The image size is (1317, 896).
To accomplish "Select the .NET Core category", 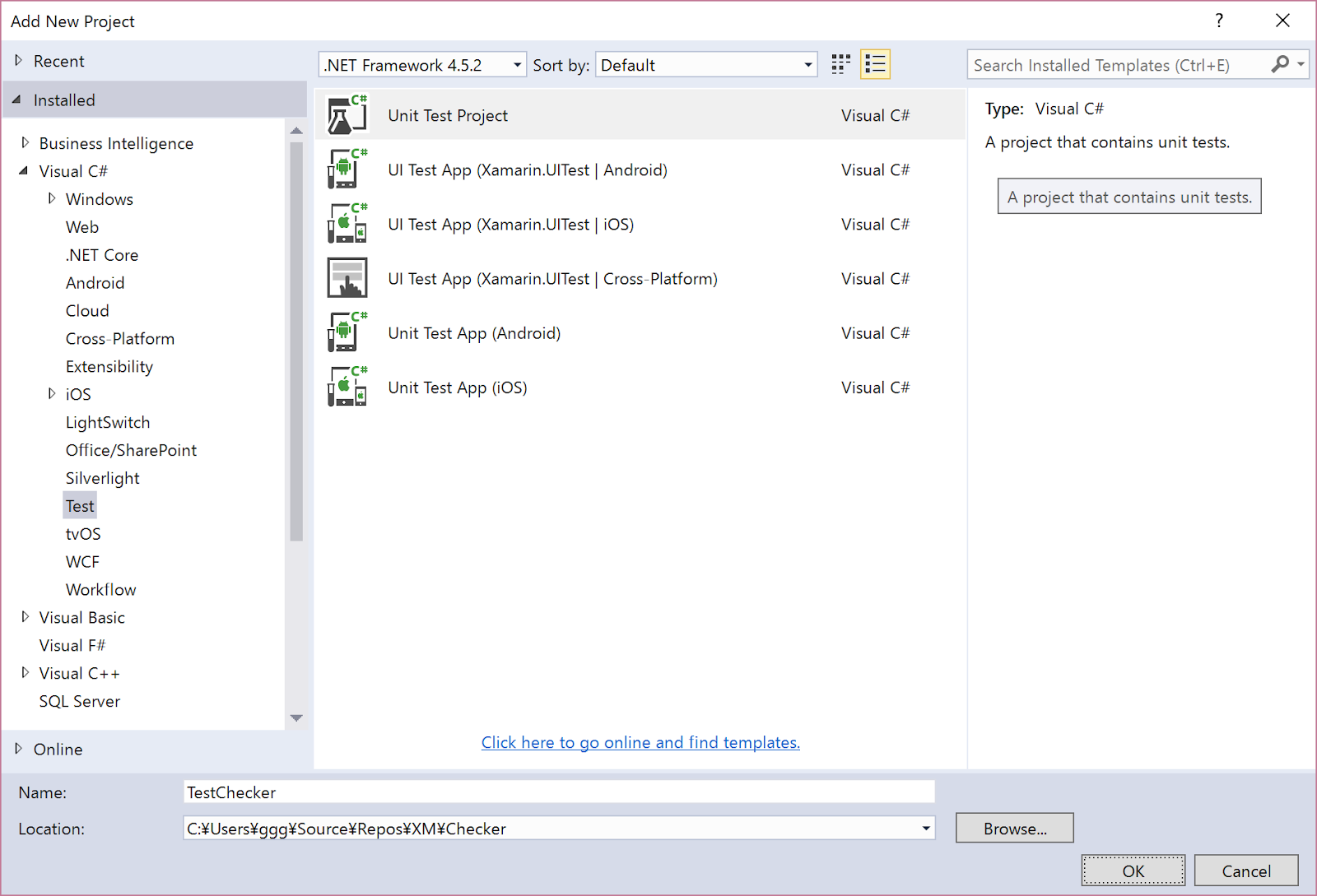I will pyautogui.click(x=102, y=255).
